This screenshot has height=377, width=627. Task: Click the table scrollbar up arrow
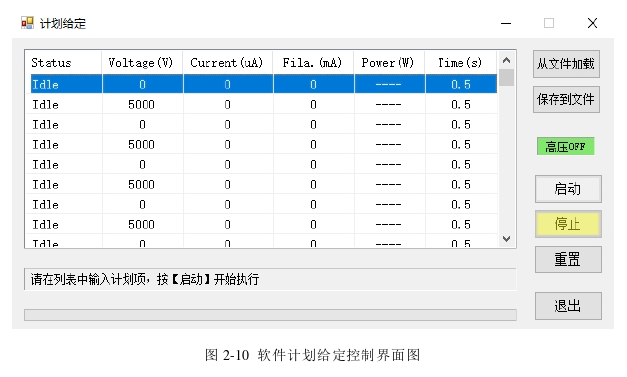coord(507,60)
